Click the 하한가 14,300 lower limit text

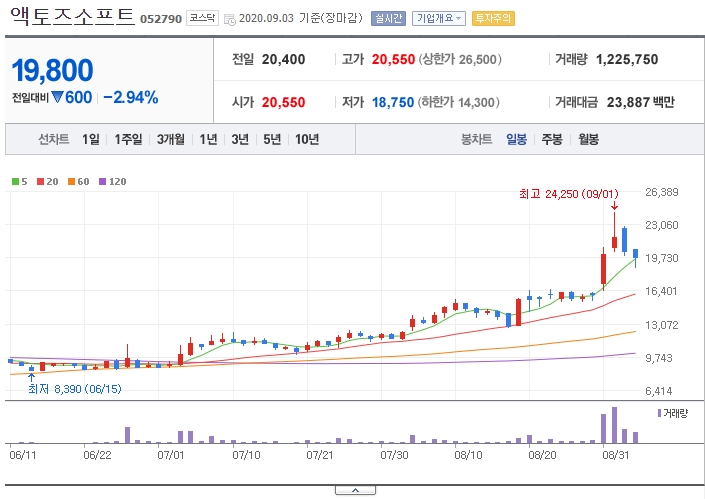(x=459, y=102)
